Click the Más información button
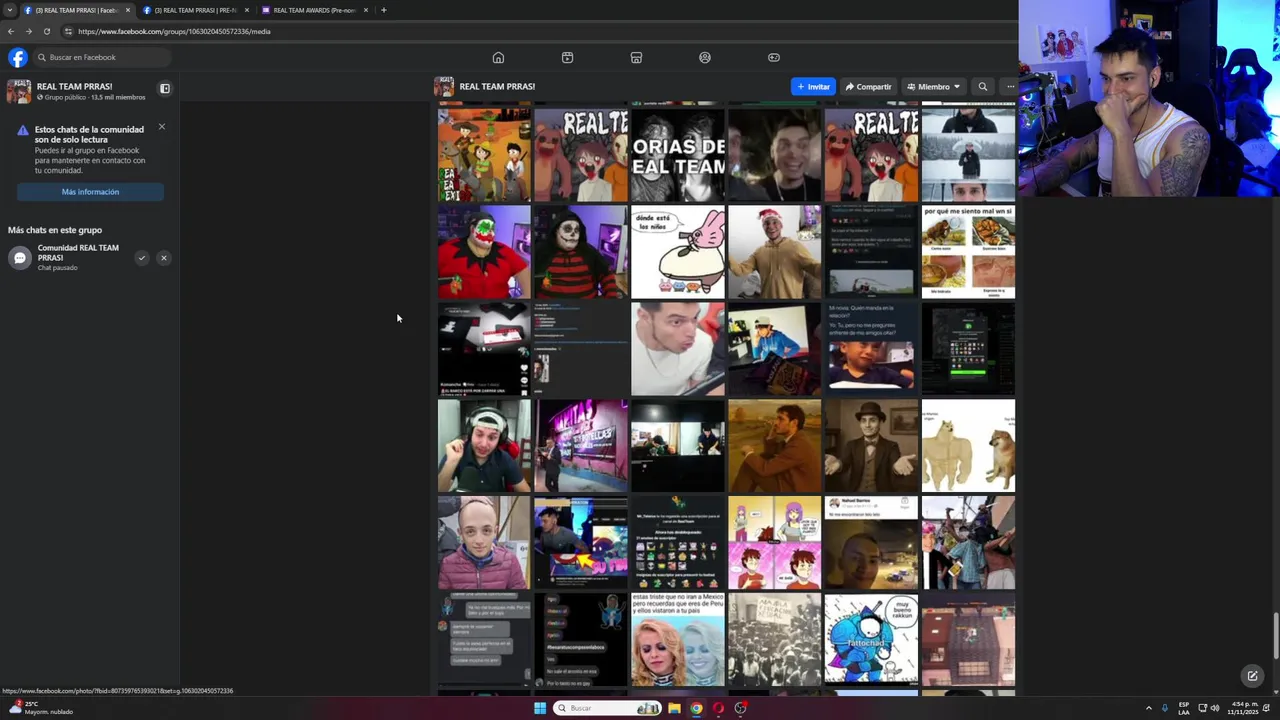 90,192
